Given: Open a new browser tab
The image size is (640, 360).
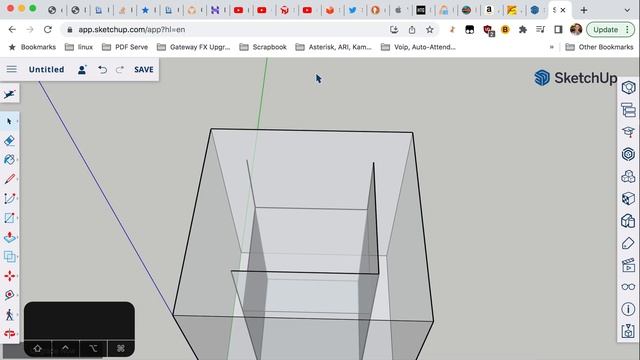Looking at the screenshot, I should point(584,10).
